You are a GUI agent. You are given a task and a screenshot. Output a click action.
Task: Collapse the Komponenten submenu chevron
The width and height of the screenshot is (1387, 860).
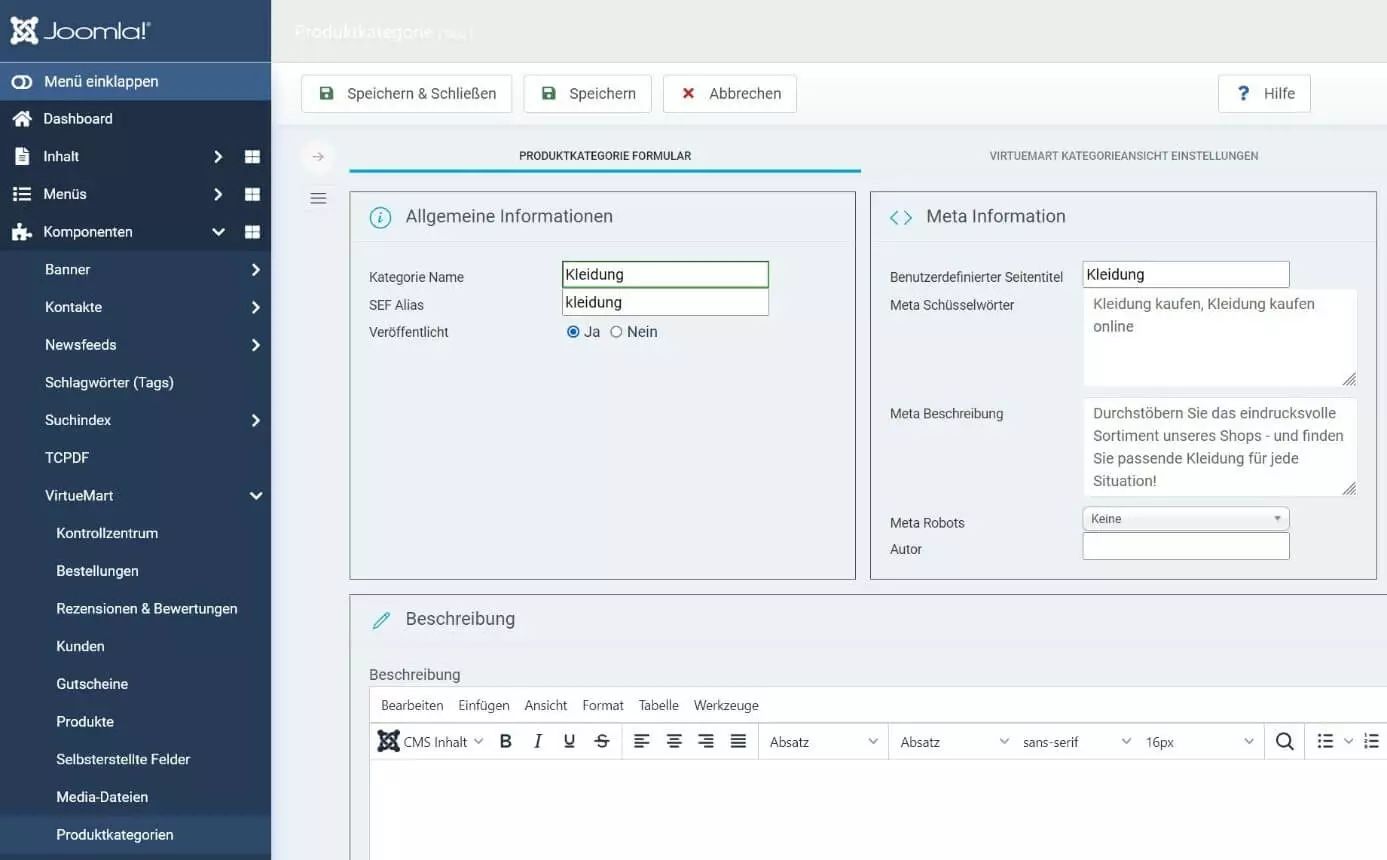point(218,232)
